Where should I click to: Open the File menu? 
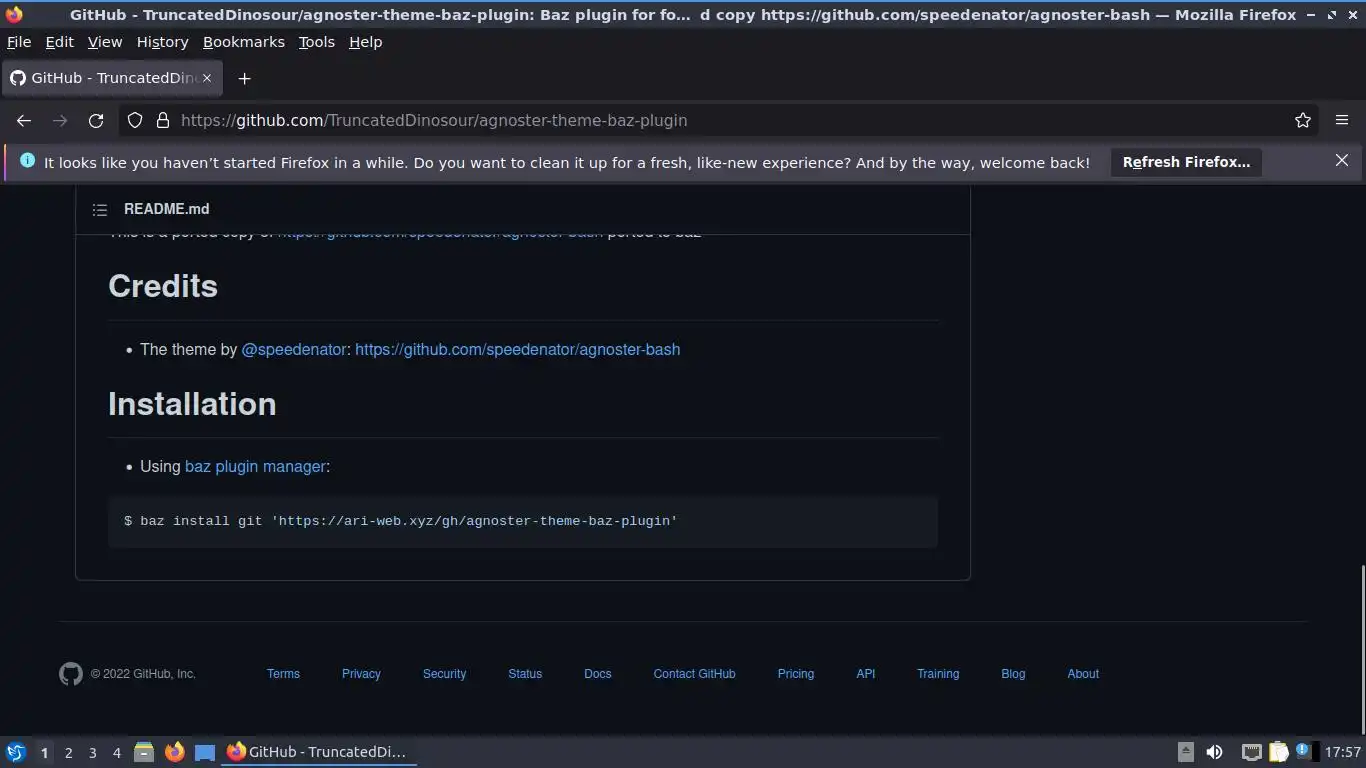[x=19, y=42]
